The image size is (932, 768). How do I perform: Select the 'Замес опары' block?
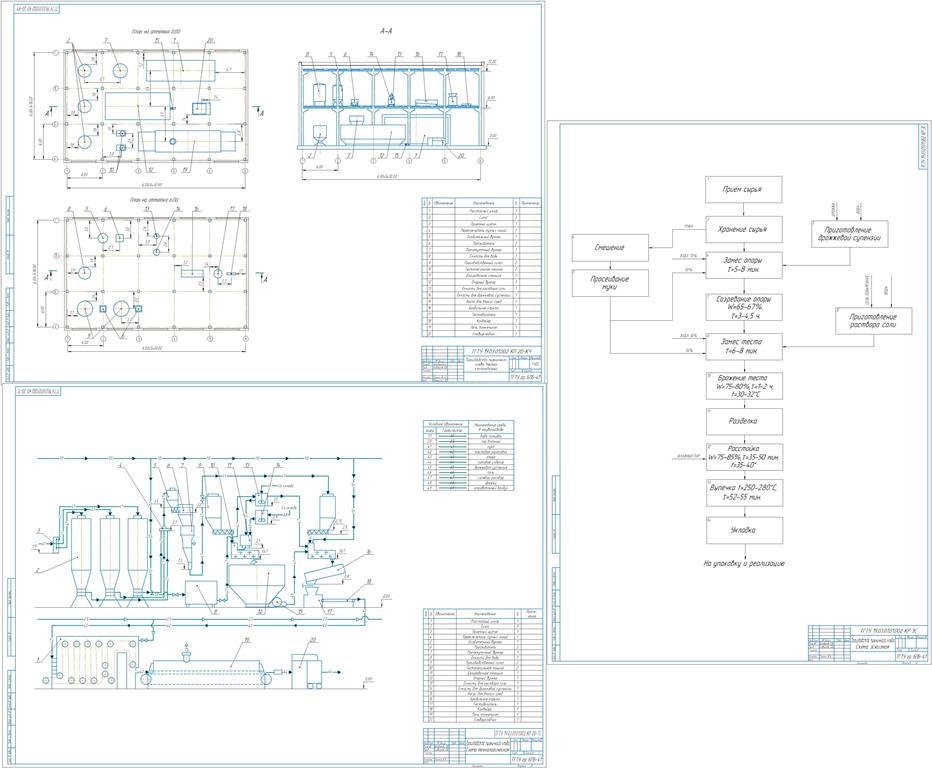coord(744,265)
